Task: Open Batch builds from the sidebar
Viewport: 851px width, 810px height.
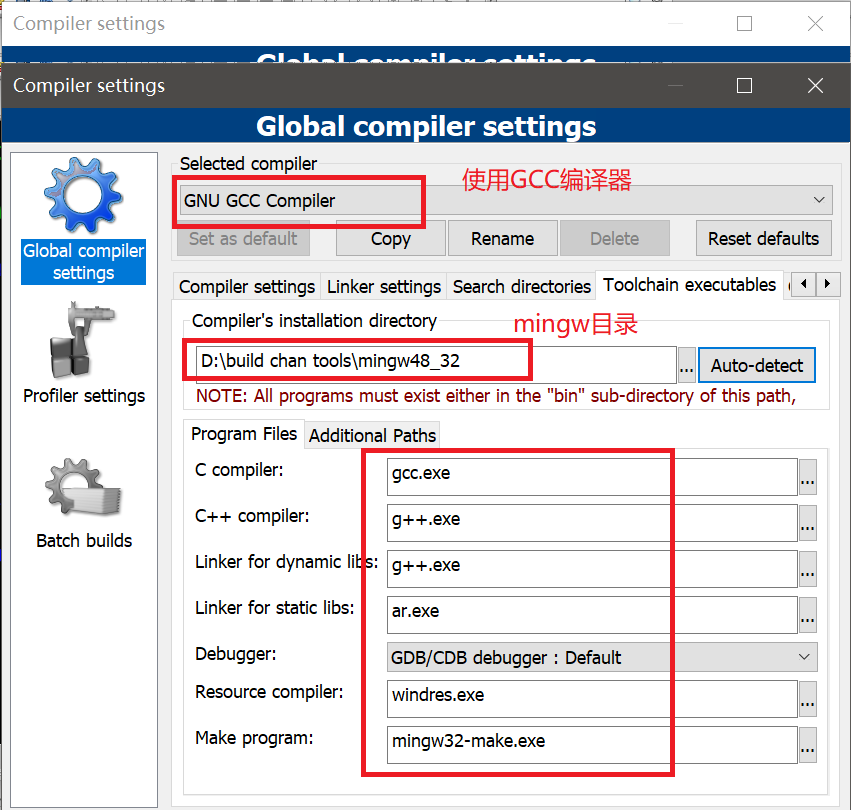Action: (84, 500)
